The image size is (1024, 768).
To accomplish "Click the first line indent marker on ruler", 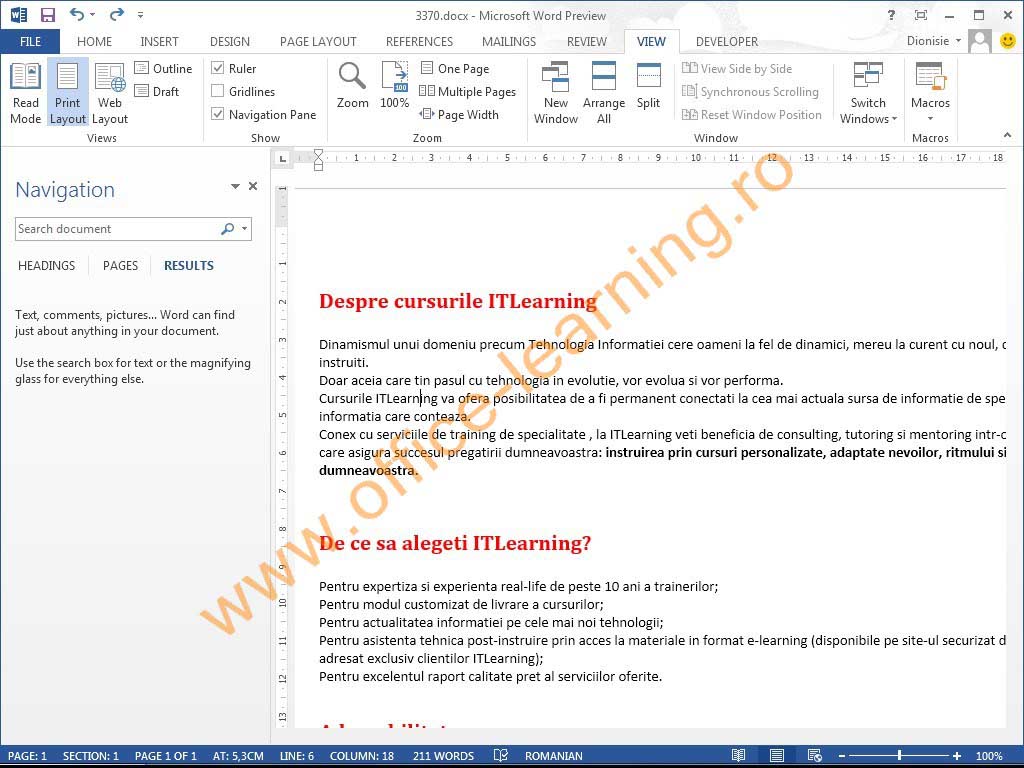I will [318, 153].
